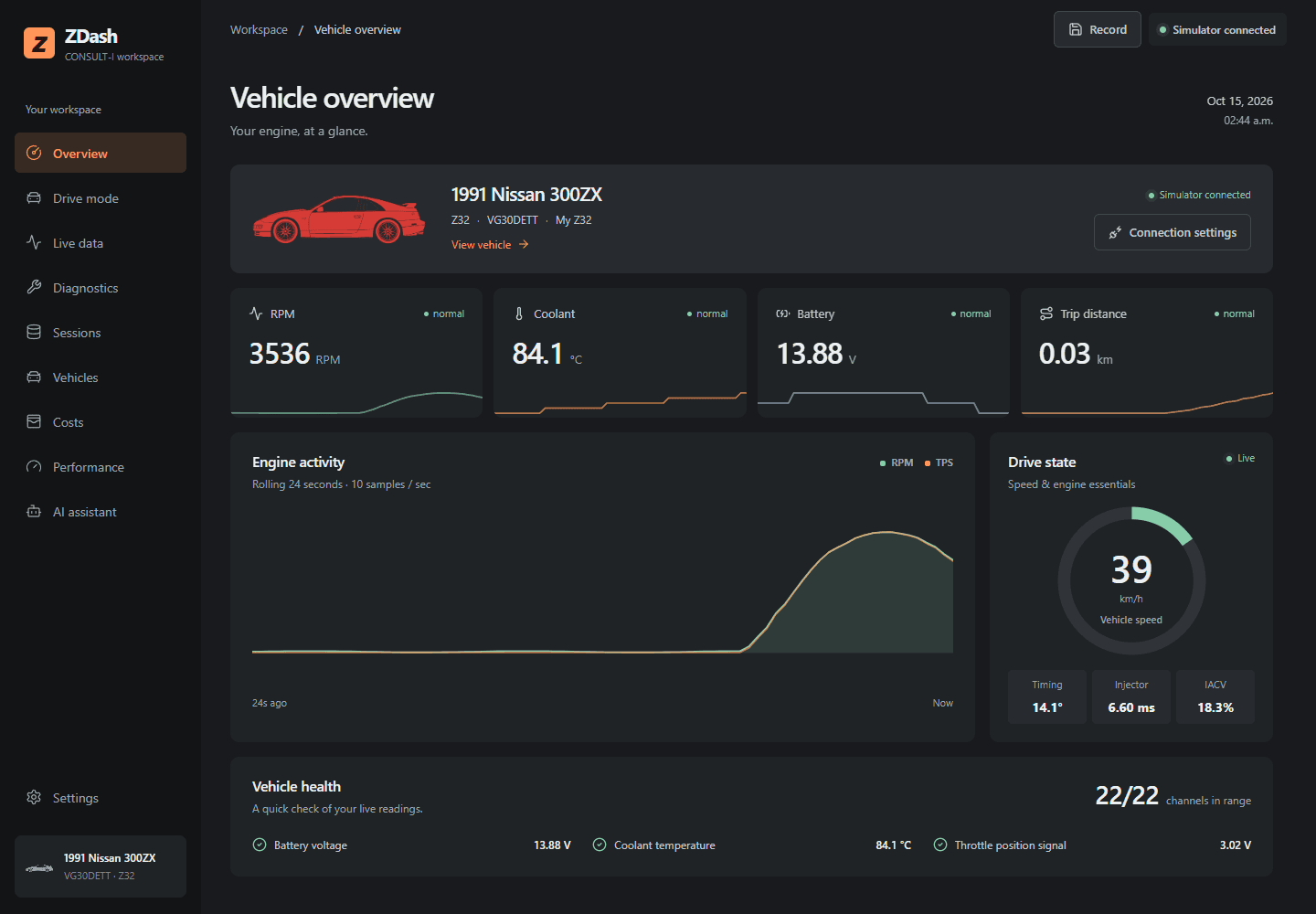1316x914 pixels.
Task: Click the red 300ZX car thumbnail
Action: tap(339, 219)
